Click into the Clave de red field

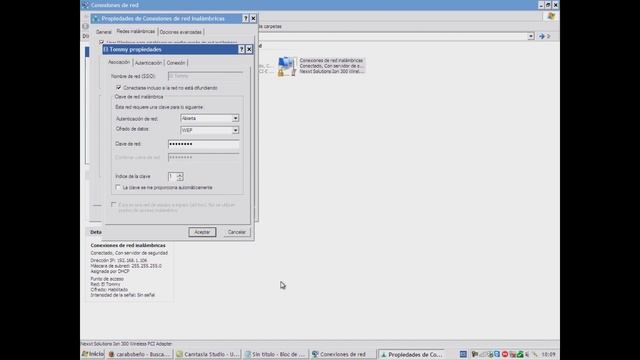[x=204, y=144]
